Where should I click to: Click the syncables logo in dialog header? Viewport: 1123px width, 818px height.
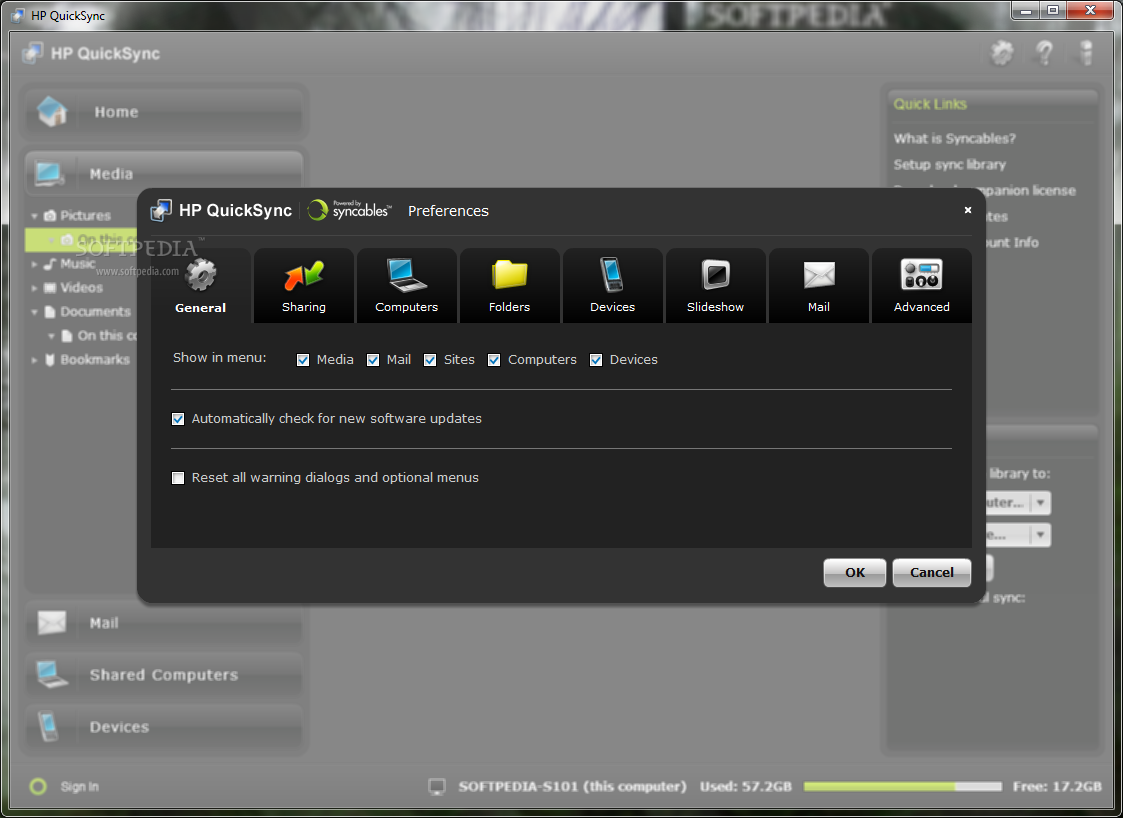click(349, 209)
